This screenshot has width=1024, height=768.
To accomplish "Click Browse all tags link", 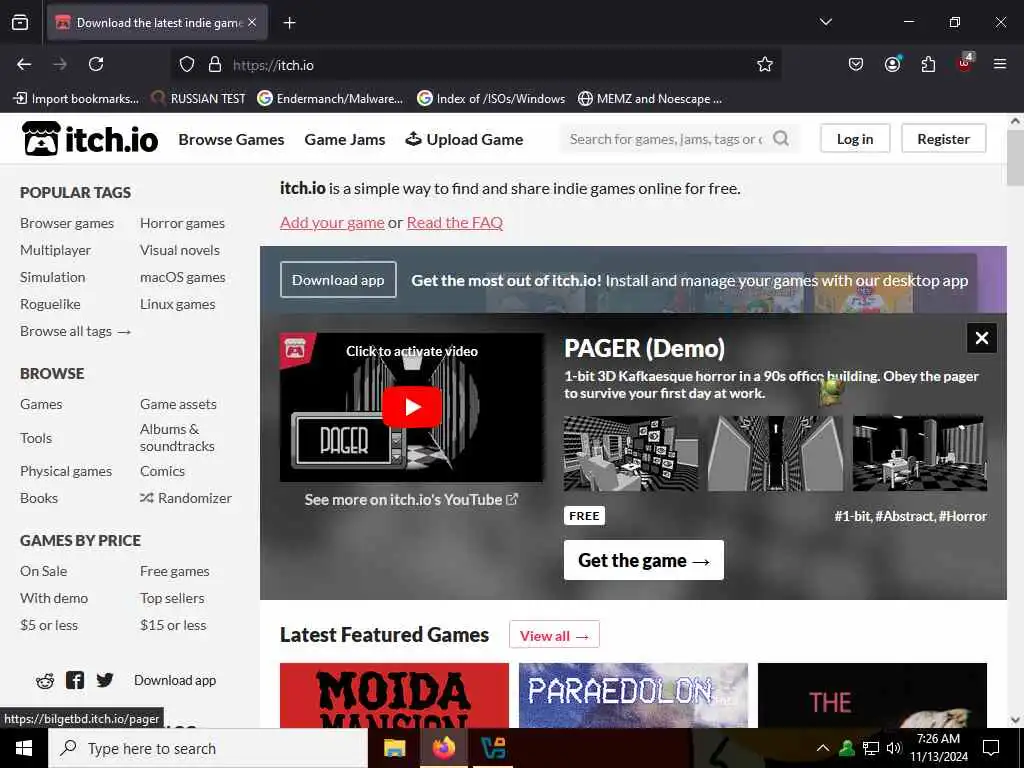I will point(76,331).
